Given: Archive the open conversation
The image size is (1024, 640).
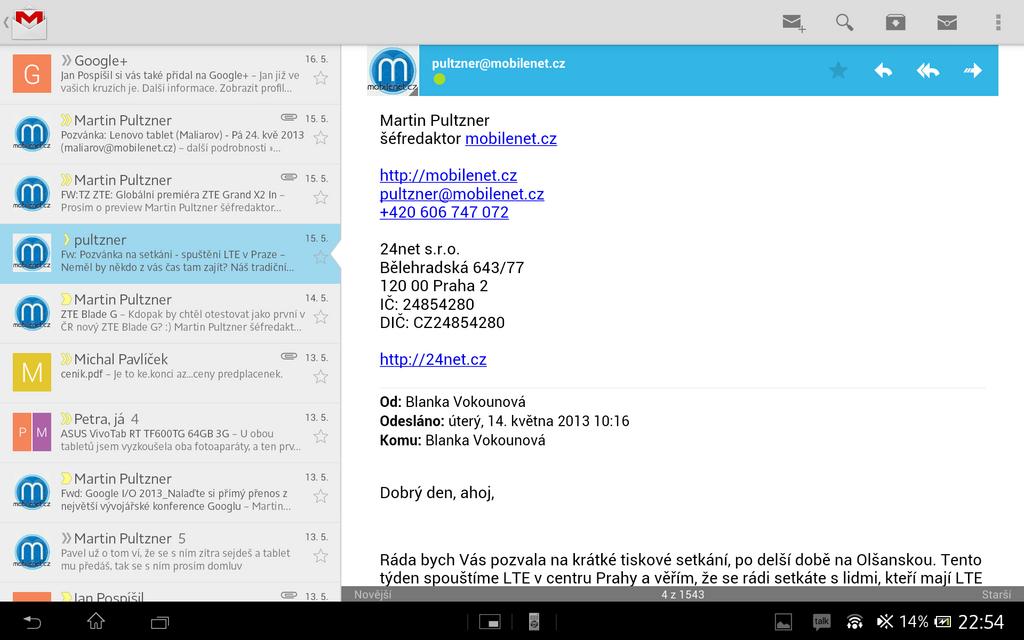Looking at the screenshot, I should coord(895,22).
